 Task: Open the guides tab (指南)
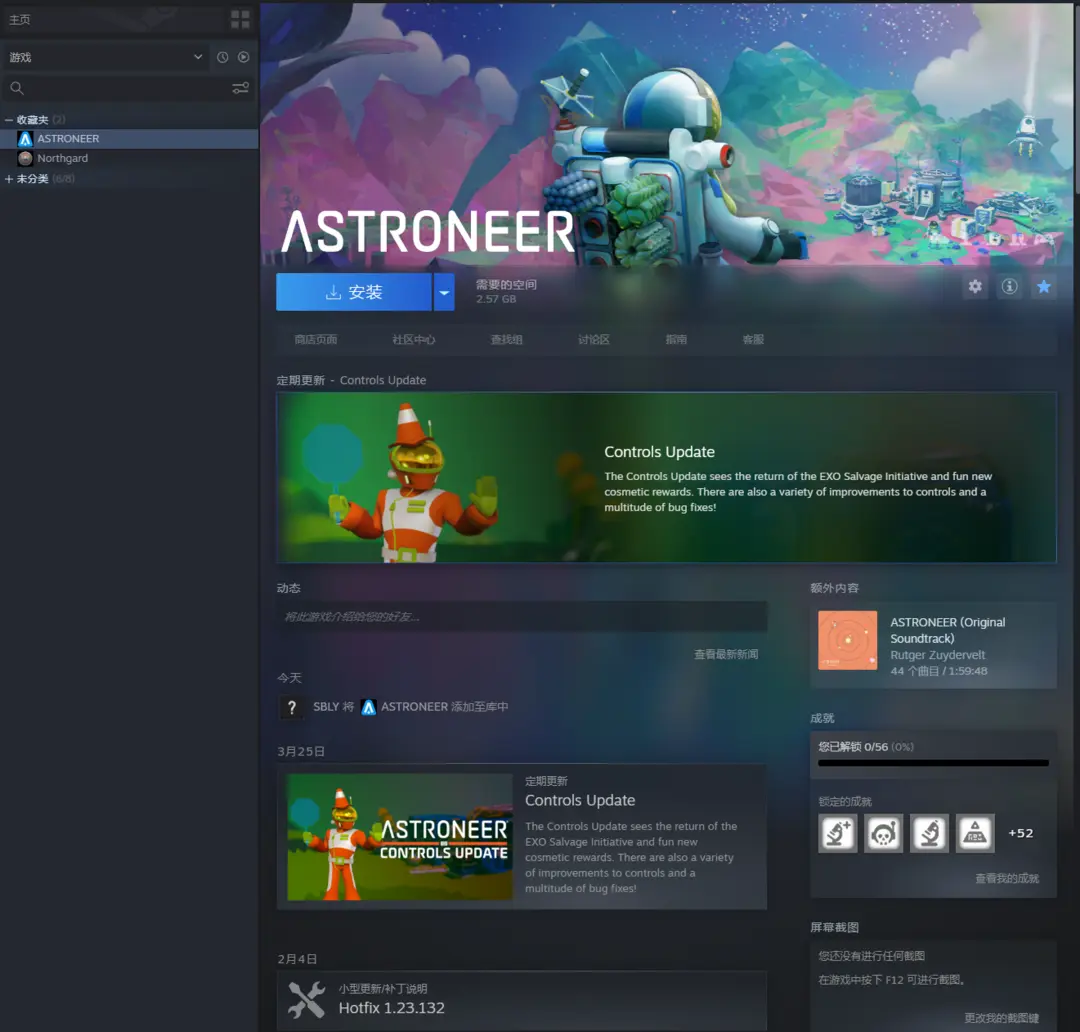coord(676,340)
